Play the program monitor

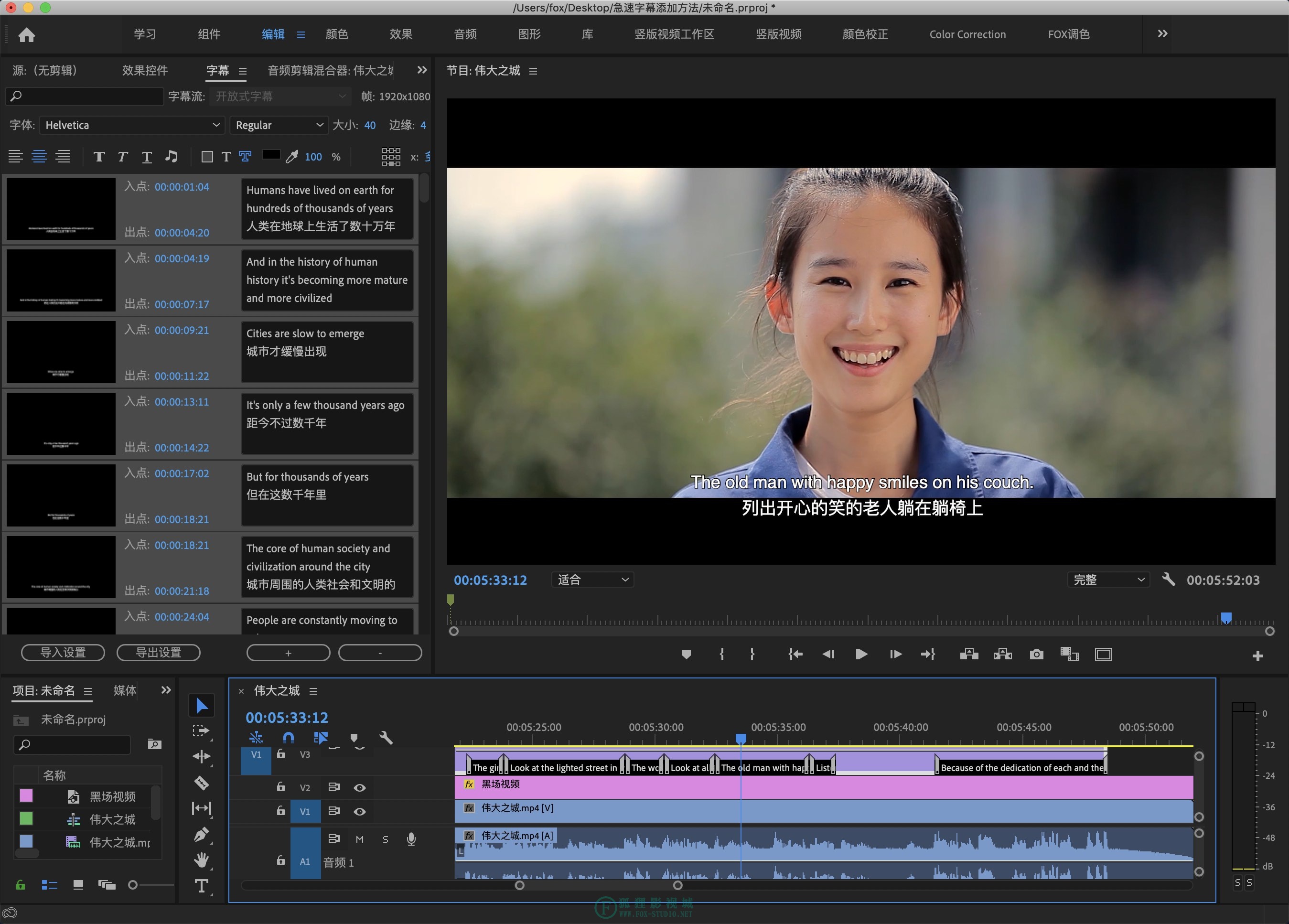[861, 655]
